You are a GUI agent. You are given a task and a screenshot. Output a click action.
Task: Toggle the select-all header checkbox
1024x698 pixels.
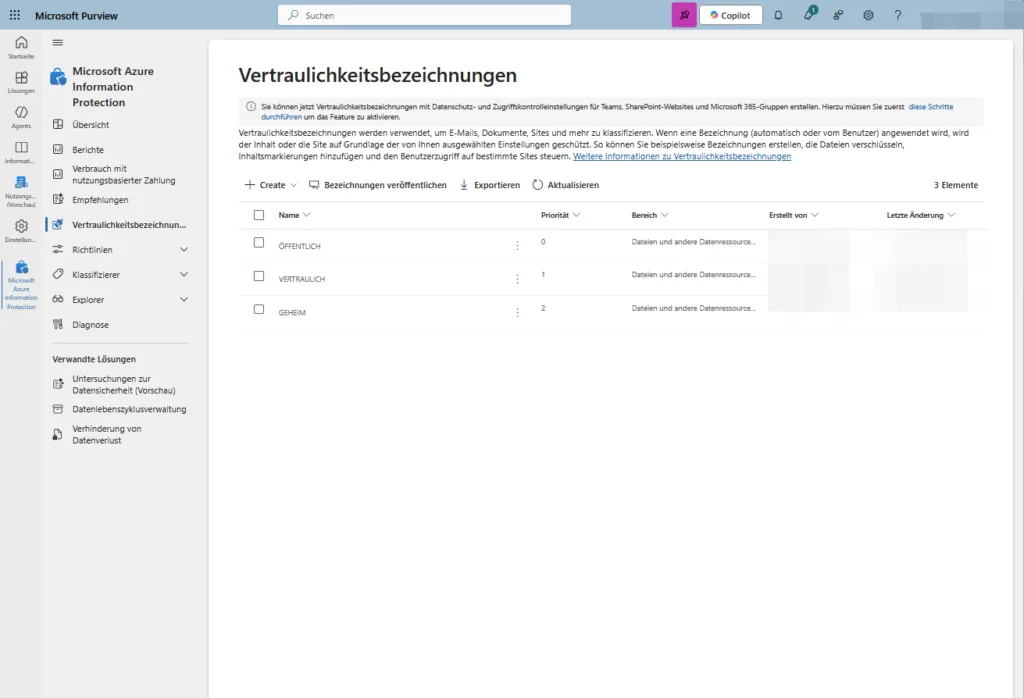point(259,215)
